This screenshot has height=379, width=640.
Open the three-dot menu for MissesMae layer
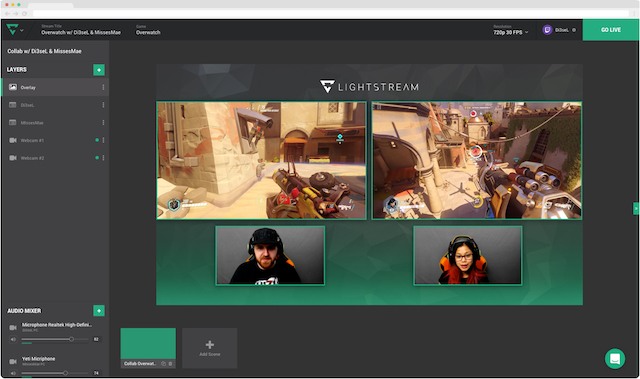coord(103,122)
